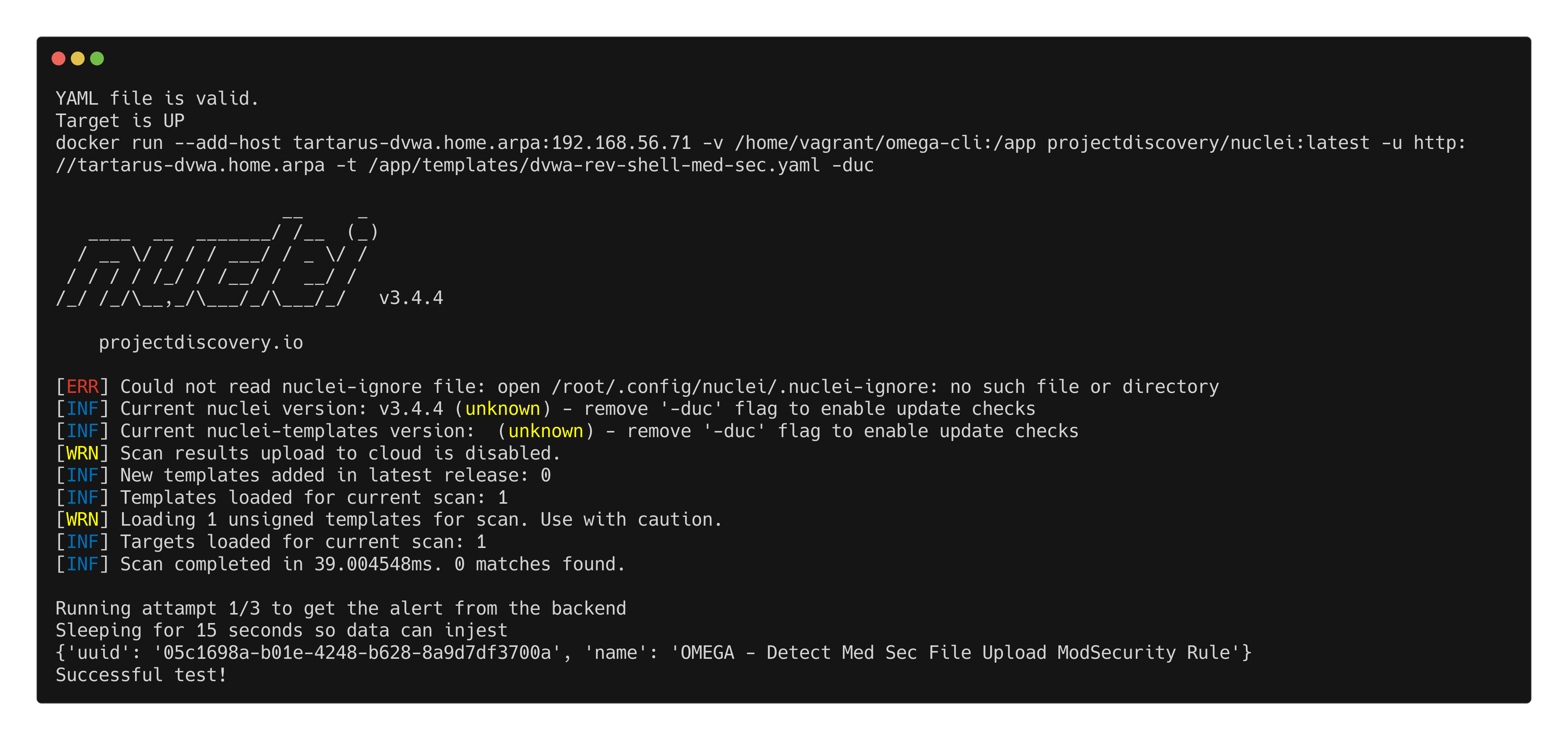This screenshot has height=740, width=1568.
Task: Click the WRN tag for cloud upload
Action: point(82,453)
